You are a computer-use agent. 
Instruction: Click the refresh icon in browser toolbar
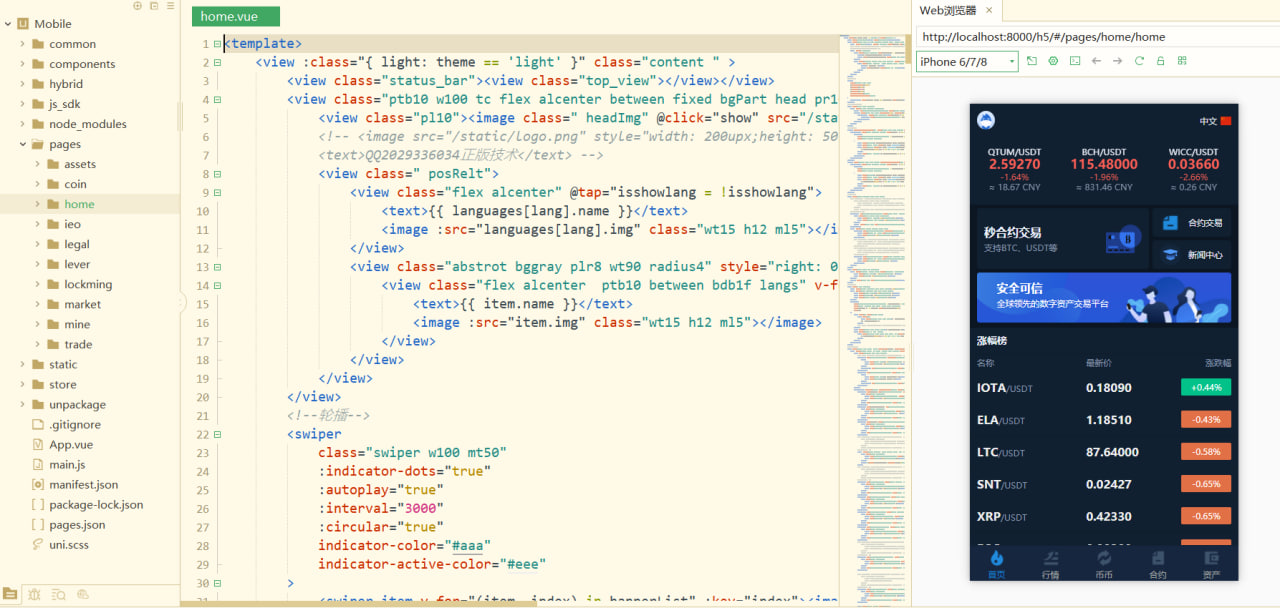[1139, 61]
